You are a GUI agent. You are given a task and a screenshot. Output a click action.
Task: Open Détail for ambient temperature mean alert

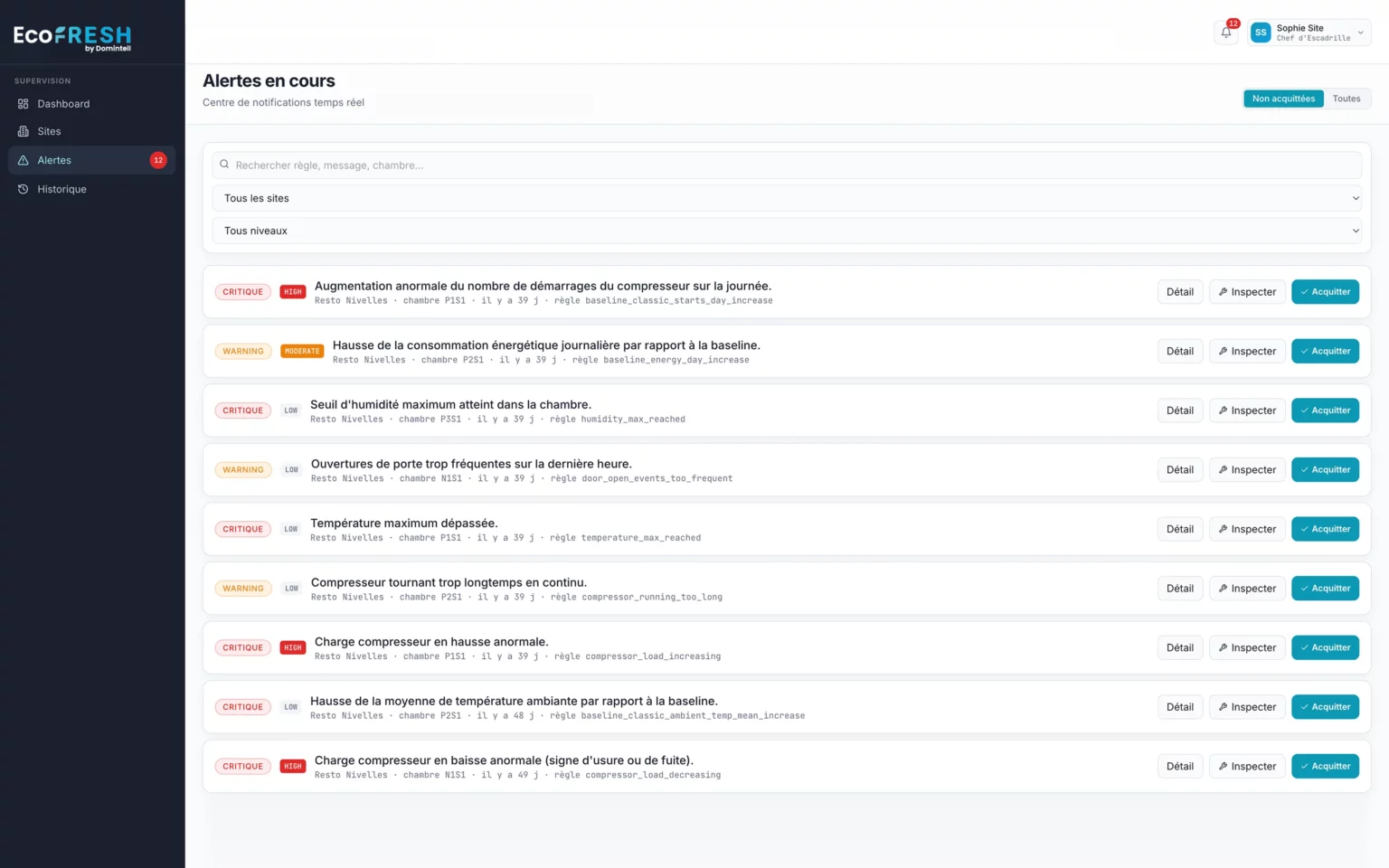point(1180,707)
